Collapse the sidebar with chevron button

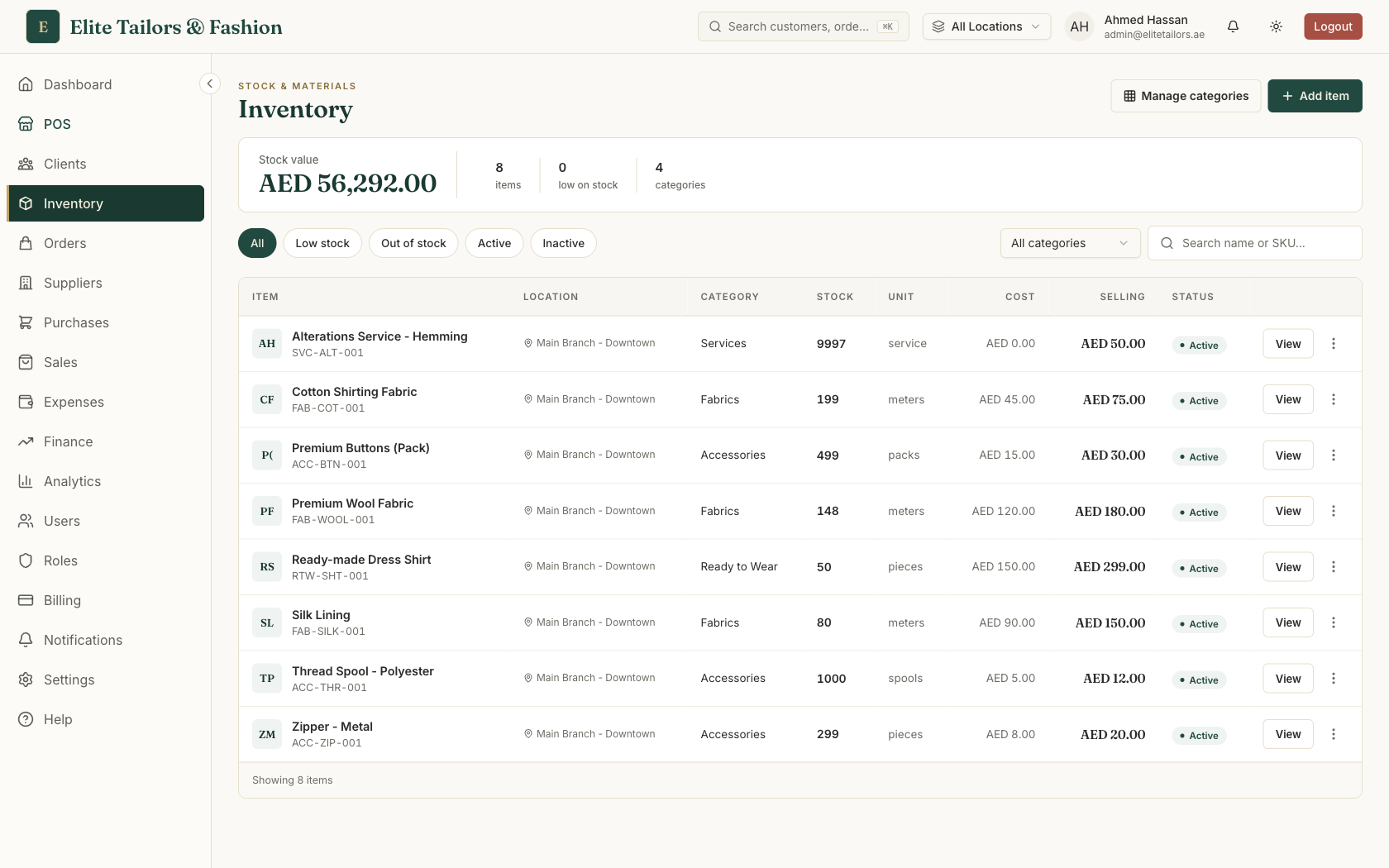(210, 83)
